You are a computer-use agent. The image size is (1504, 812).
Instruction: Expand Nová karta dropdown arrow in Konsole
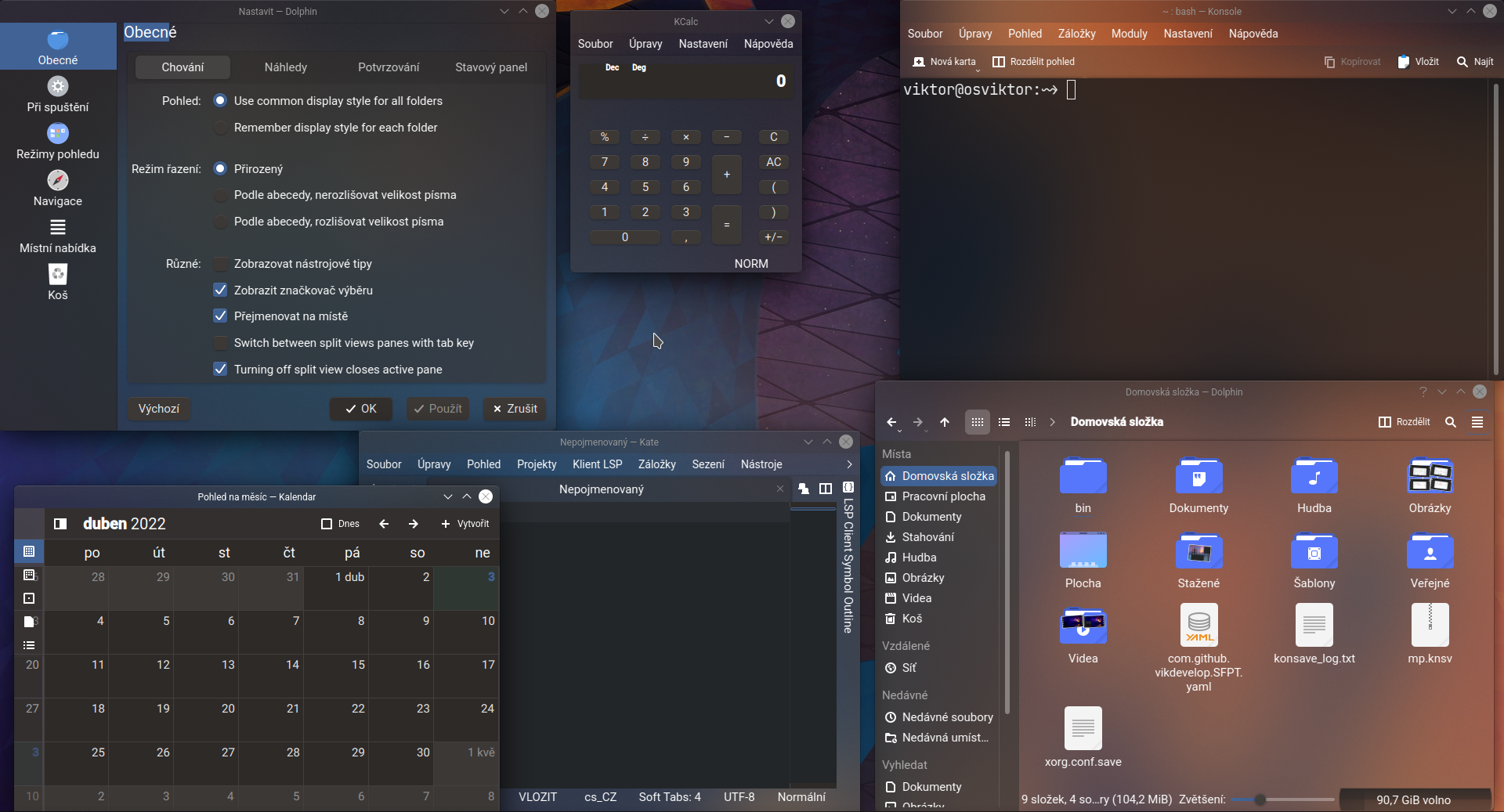[978, 70]
